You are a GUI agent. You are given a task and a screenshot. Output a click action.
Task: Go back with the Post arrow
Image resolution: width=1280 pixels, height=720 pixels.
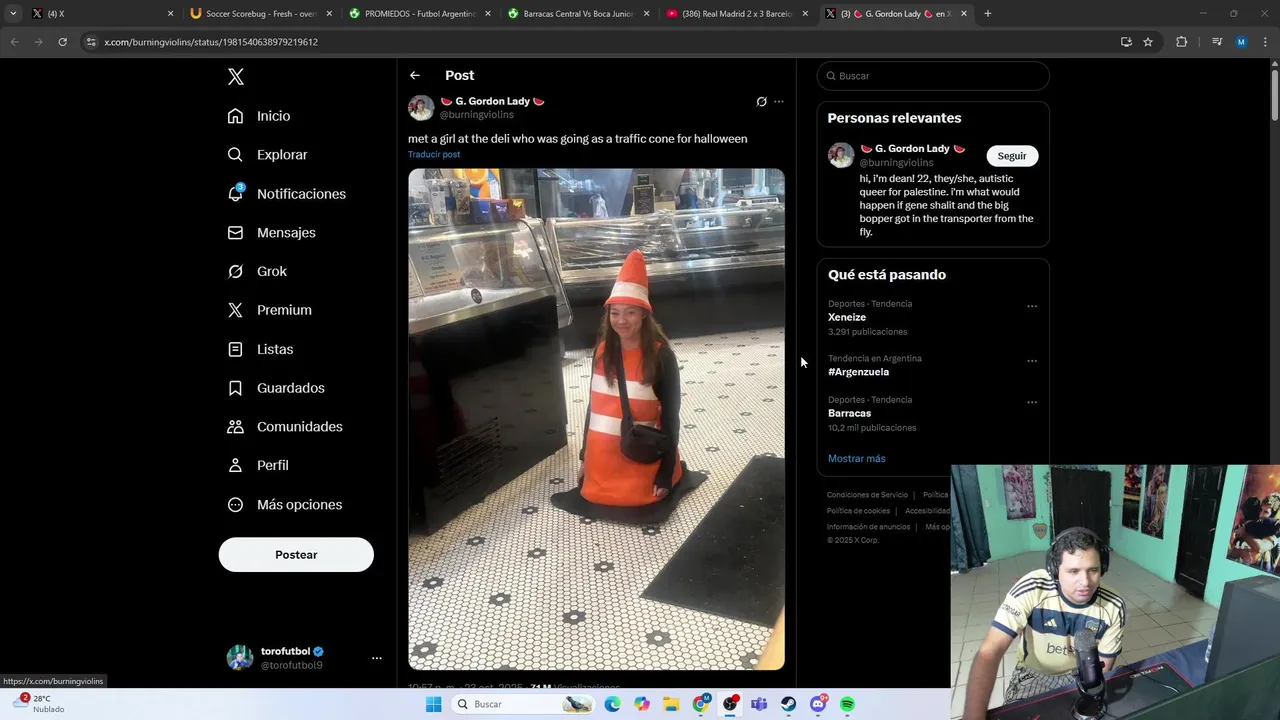pyautogui.click(x=414, y=75)
